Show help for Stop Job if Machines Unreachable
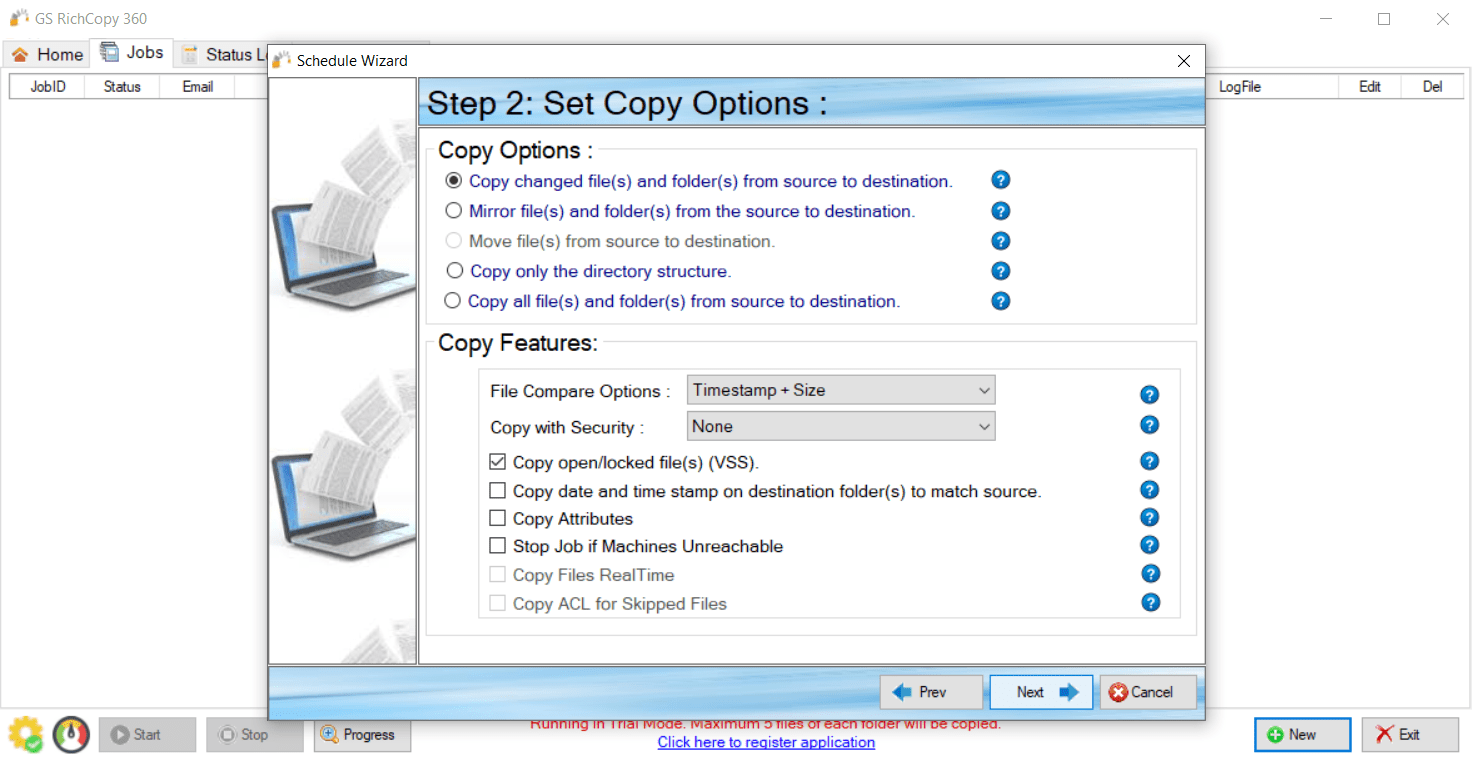Viewport: 1472px width, 761px height. 1150,545
